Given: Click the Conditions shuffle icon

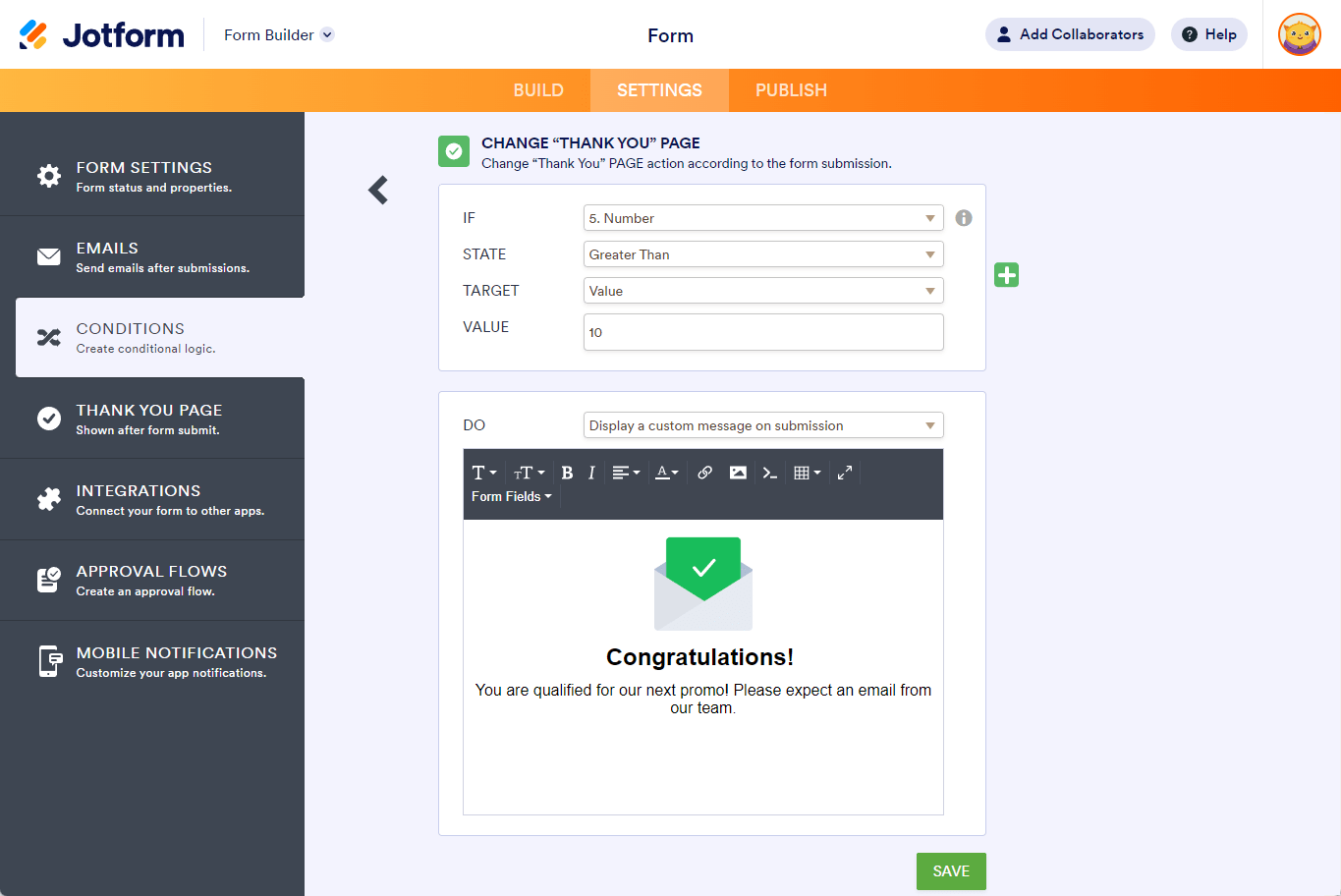Looking at the screenshot, I should point(49,338).
